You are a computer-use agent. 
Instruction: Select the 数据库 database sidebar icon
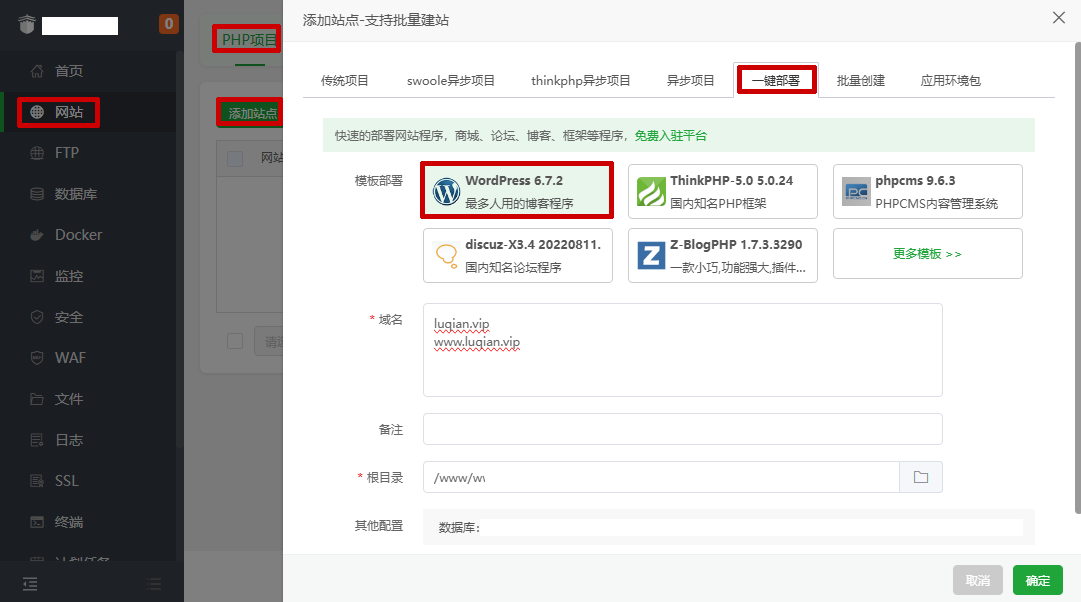point(37,194)
